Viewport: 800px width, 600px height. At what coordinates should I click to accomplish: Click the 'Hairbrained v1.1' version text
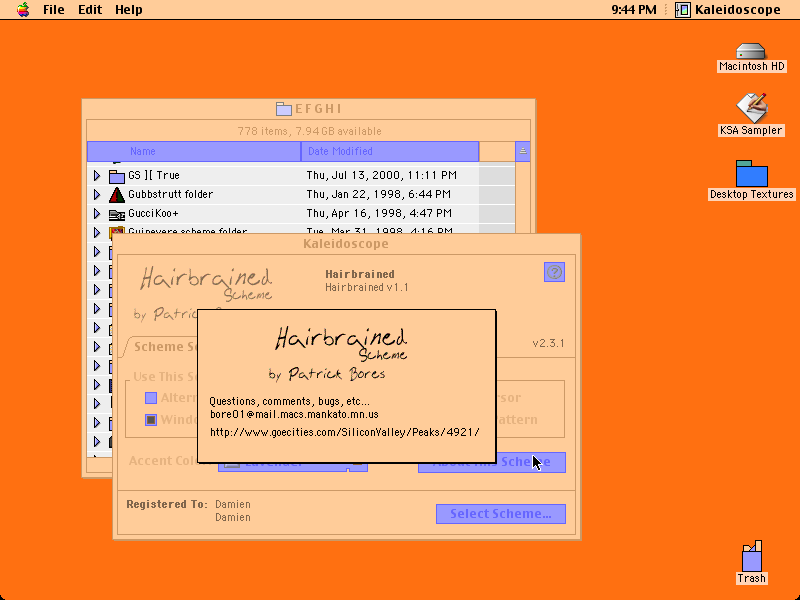click(x=366, y=287)
